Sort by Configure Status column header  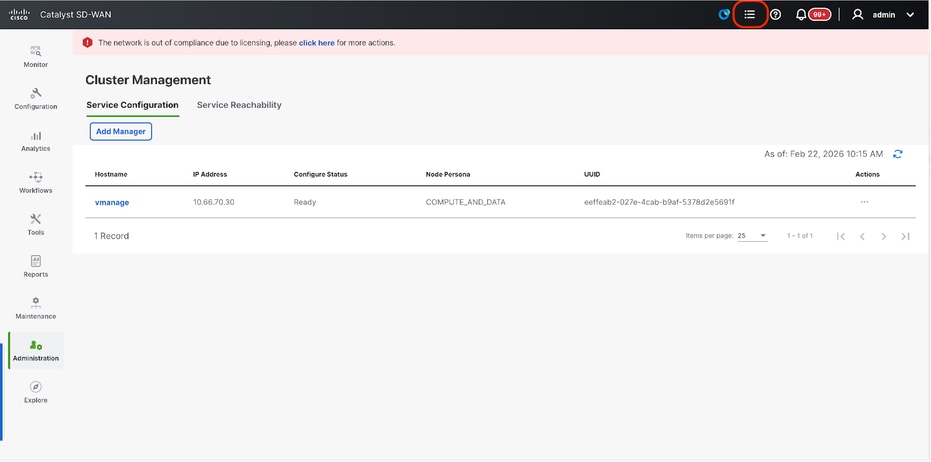(321, 175)
